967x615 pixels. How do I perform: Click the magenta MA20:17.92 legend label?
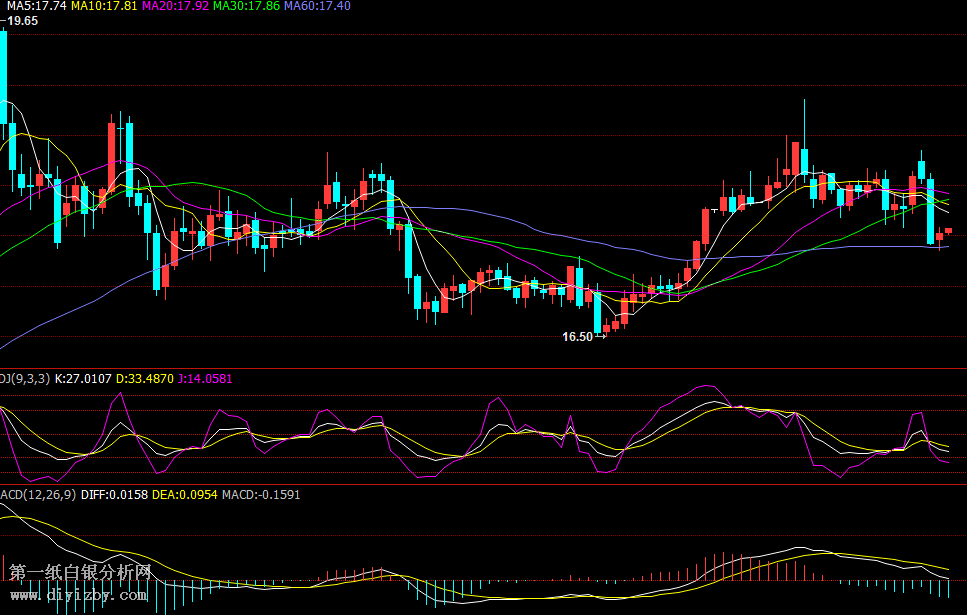coord(176,6)
